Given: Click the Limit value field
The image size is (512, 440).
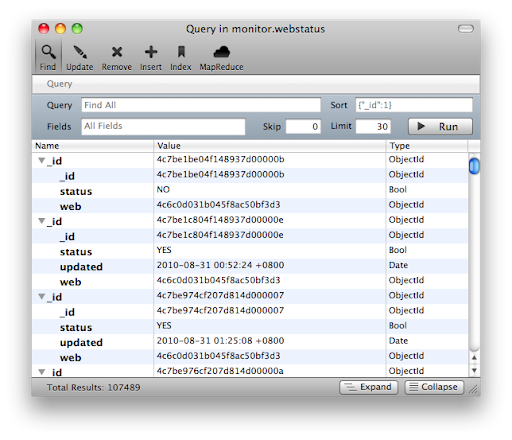Looking at the screenshot, I should coord(373,126).
